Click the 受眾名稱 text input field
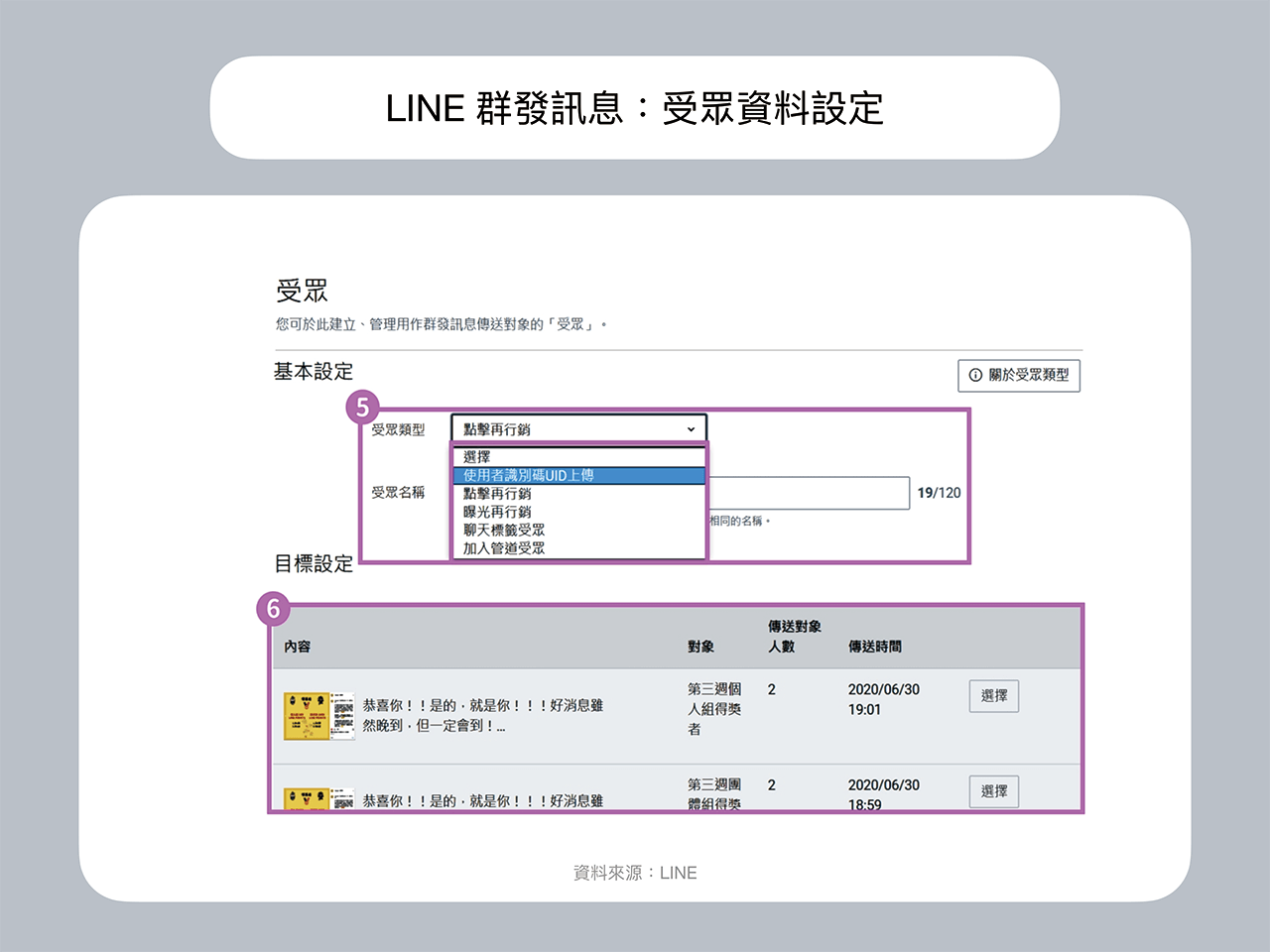 (x=809, y=493)
